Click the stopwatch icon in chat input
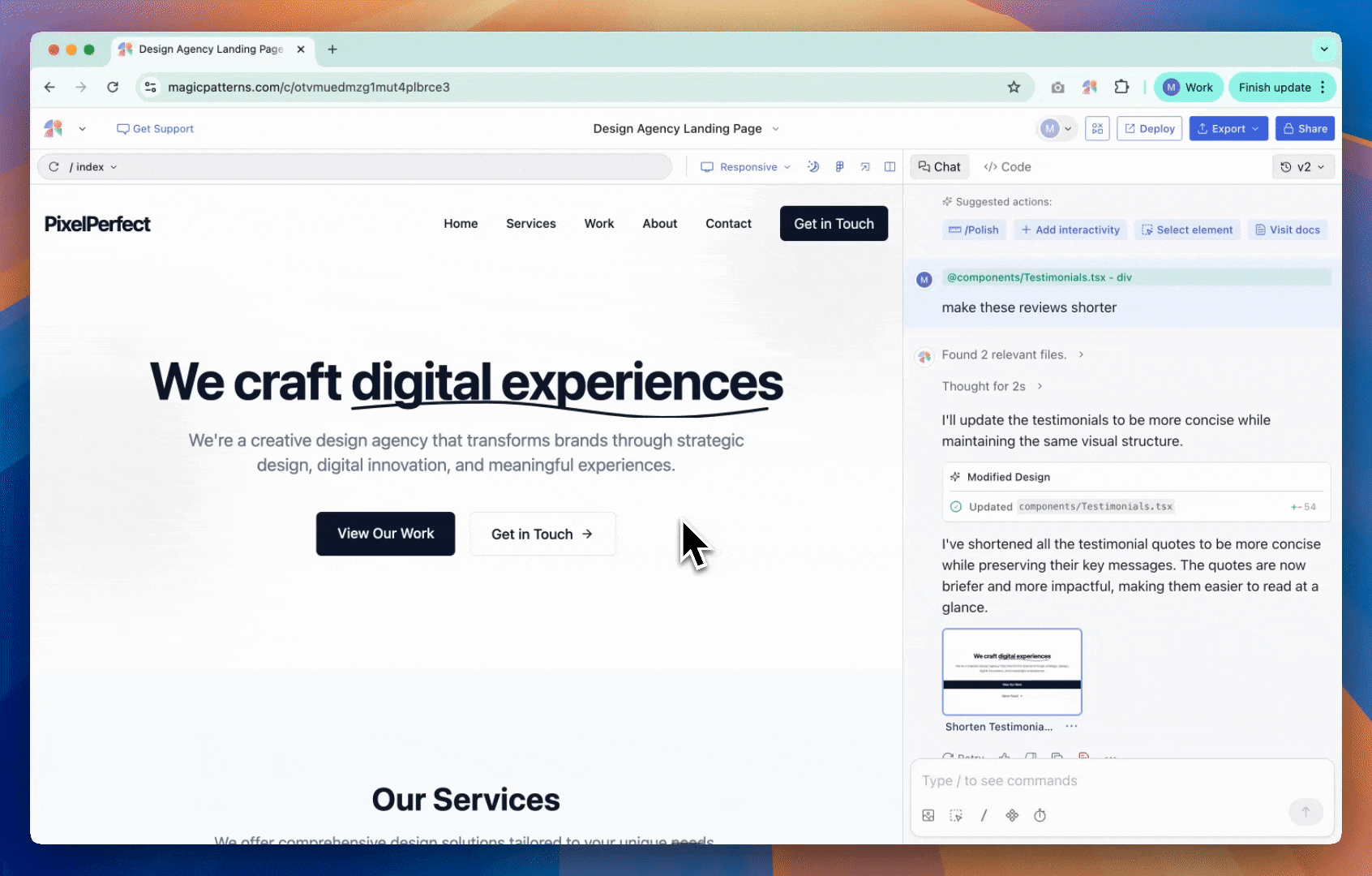The height and width of the screenshot is (876, 1372). coord(1040,816)
